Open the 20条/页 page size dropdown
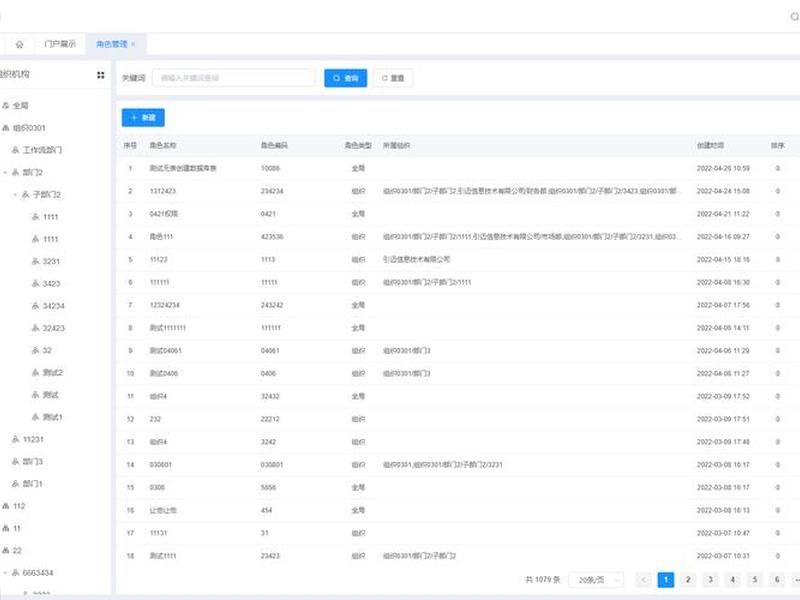This screenshot has width=800, height=600. tap(596, 580)
